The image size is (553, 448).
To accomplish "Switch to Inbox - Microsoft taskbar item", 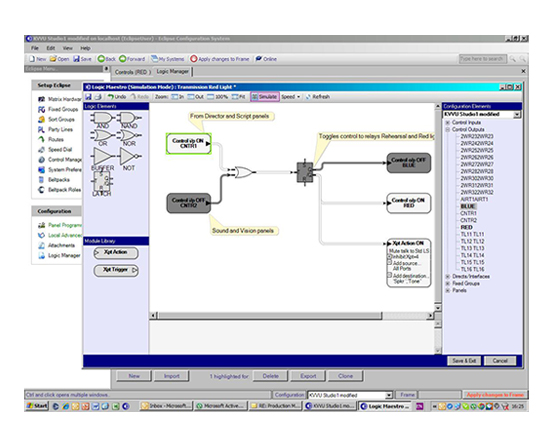I will point(166,406).
